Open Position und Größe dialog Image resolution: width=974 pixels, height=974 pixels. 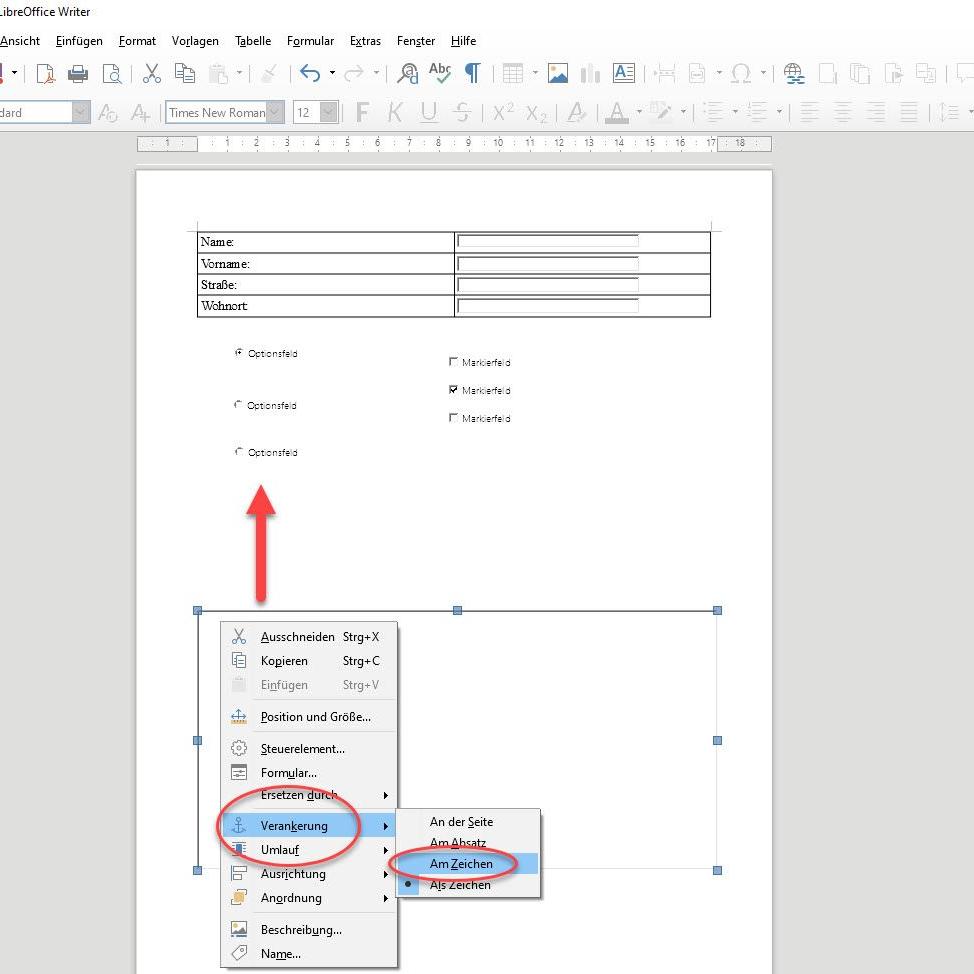[x=309, y=717]
